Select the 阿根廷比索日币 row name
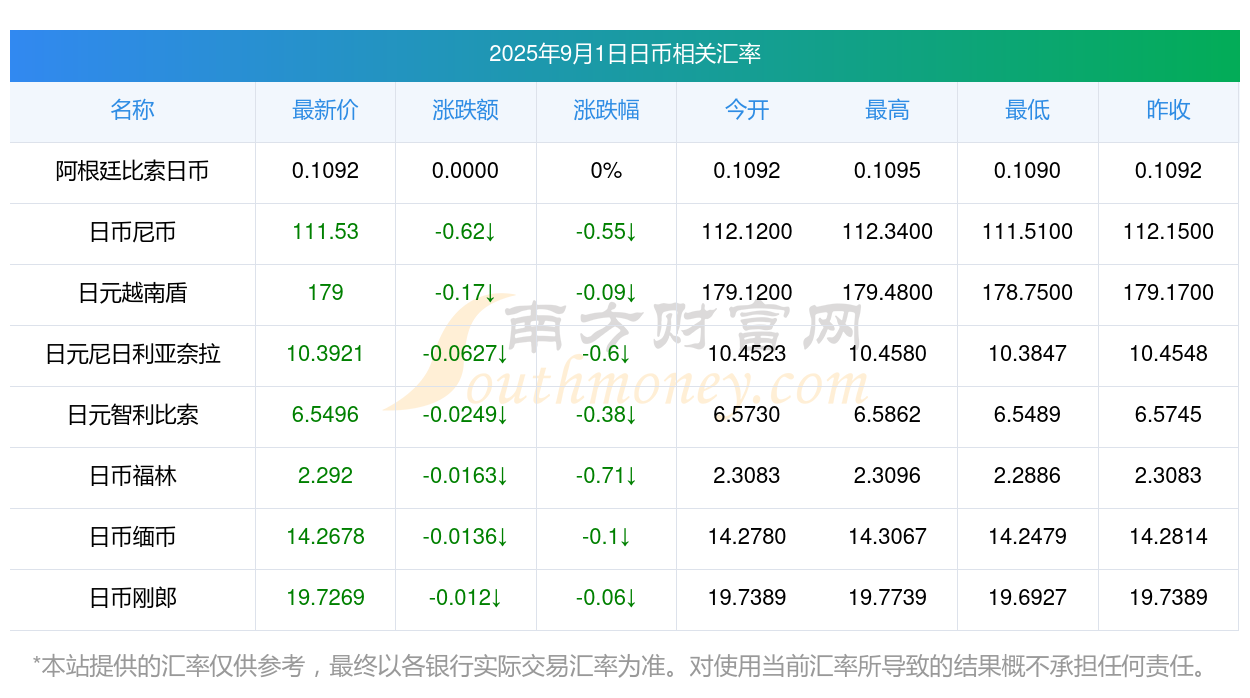 [132, 171]
